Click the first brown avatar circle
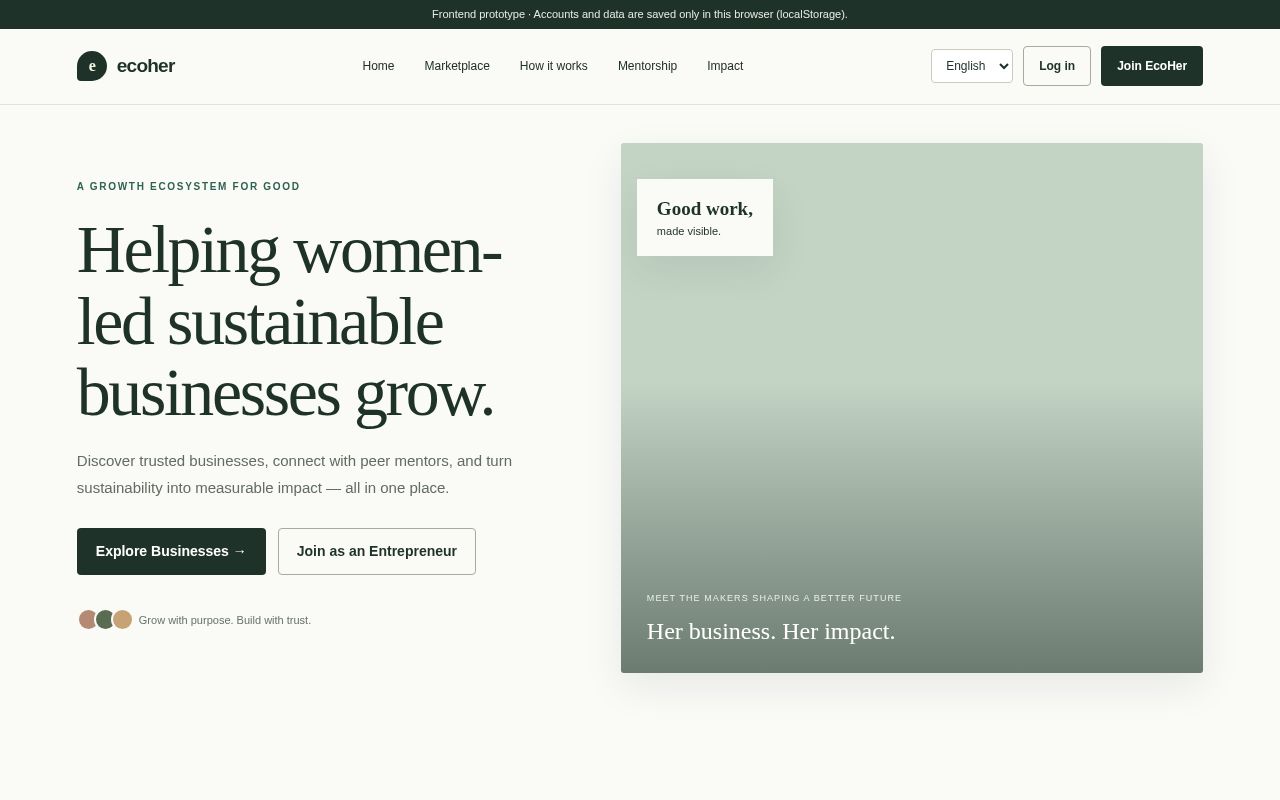Image resolution: width=1280 pixels, height=800 pixels. click(88, 619)
